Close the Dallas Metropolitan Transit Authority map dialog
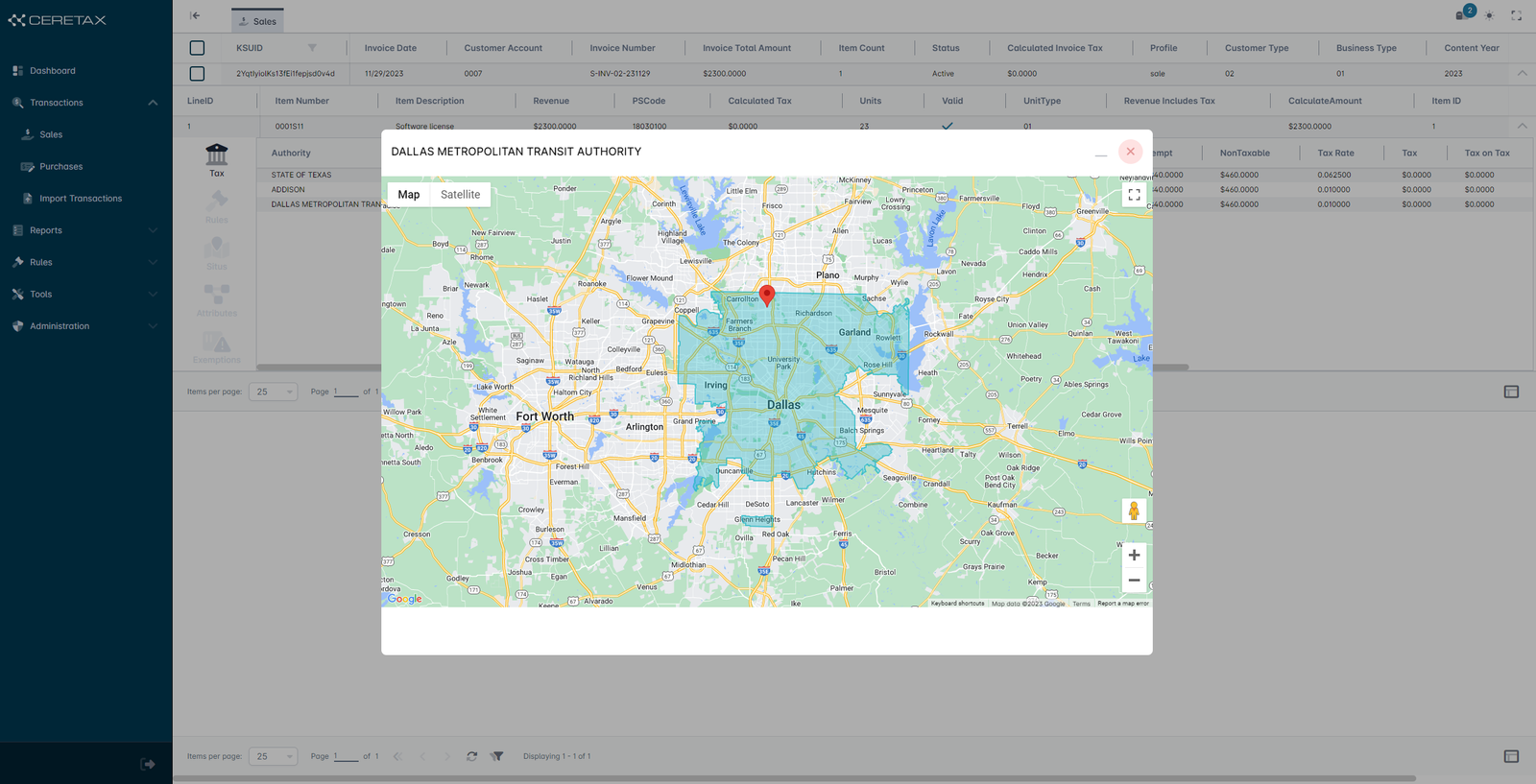 point(1130,152)
